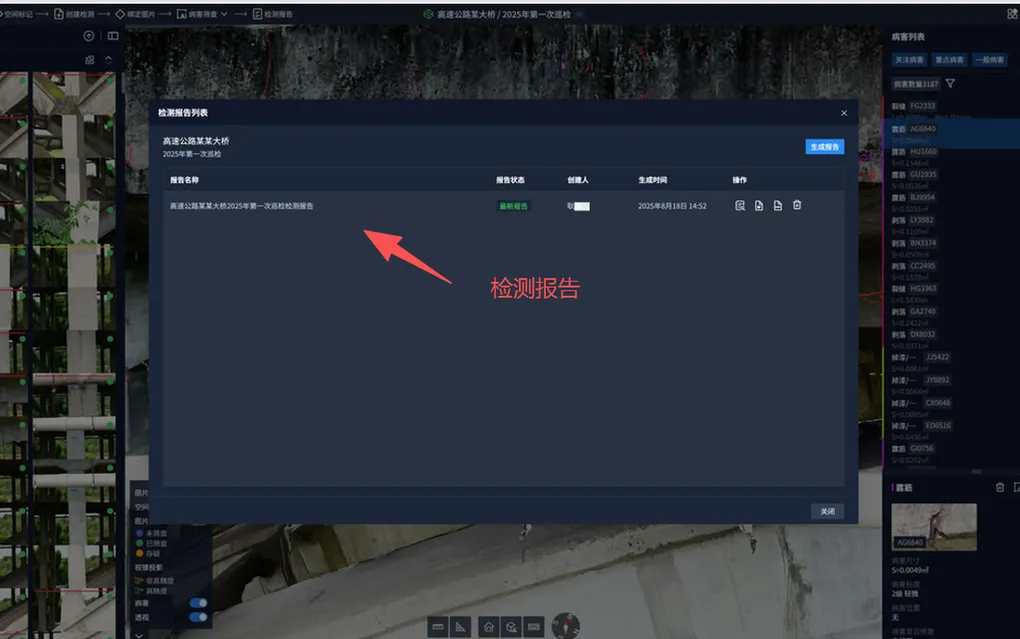Image resolution: width=1020 pixels, height=639 pixels.
Task: Select the ruler measurement tool in bottom toolbar
Action: pos(438,627)
